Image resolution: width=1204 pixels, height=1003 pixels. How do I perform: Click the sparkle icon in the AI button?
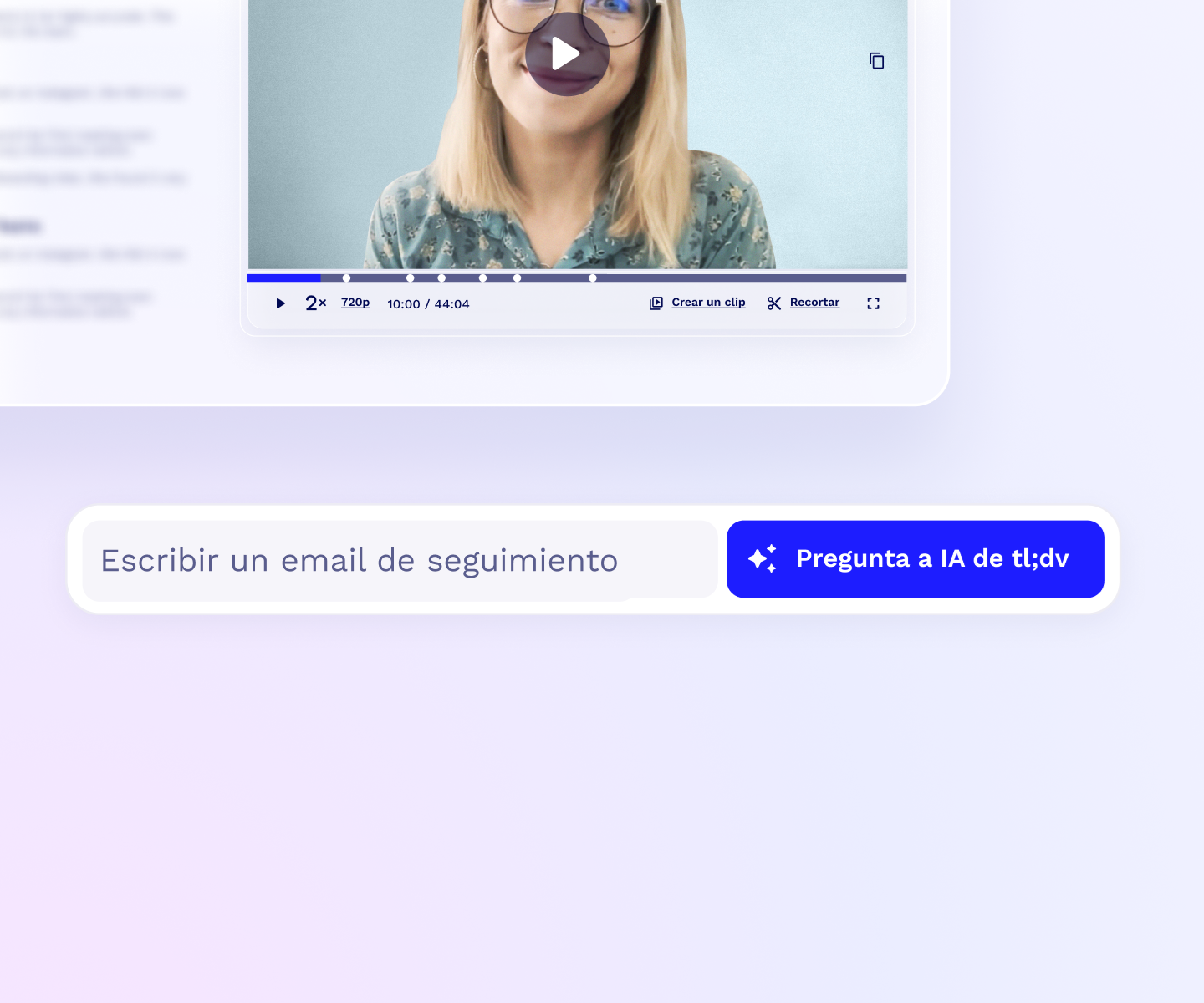[x=763, y=558]
